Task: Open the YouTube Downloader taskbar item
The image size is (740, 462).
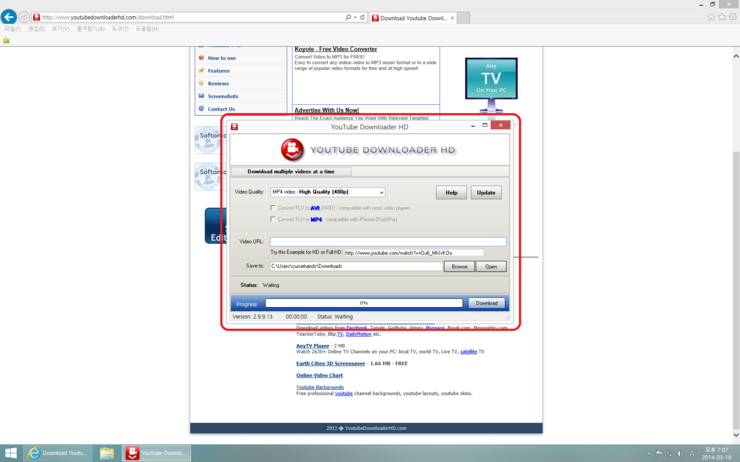Action: [157, 453]
